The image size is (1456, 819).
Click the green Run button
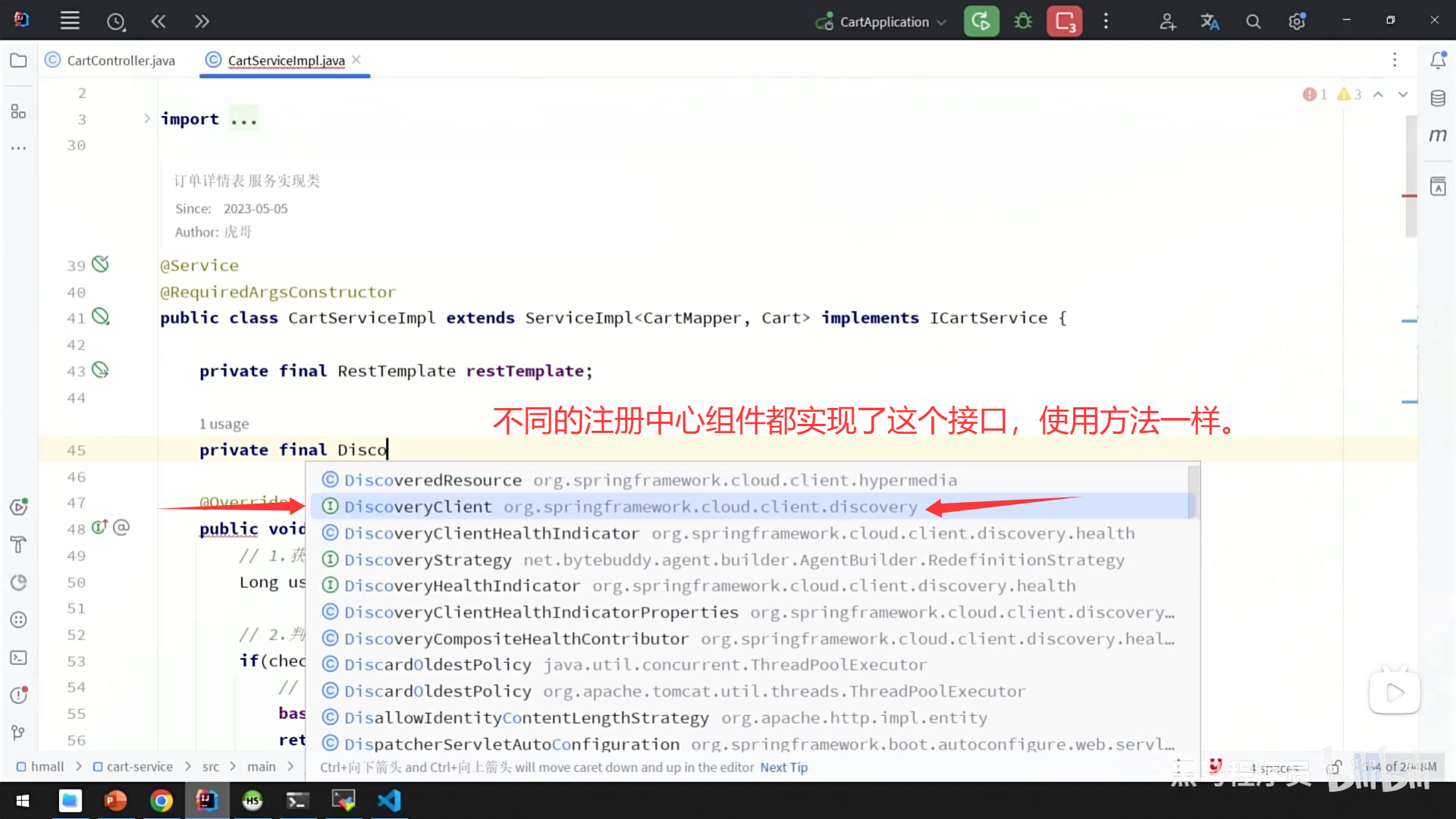click(981, 20)
